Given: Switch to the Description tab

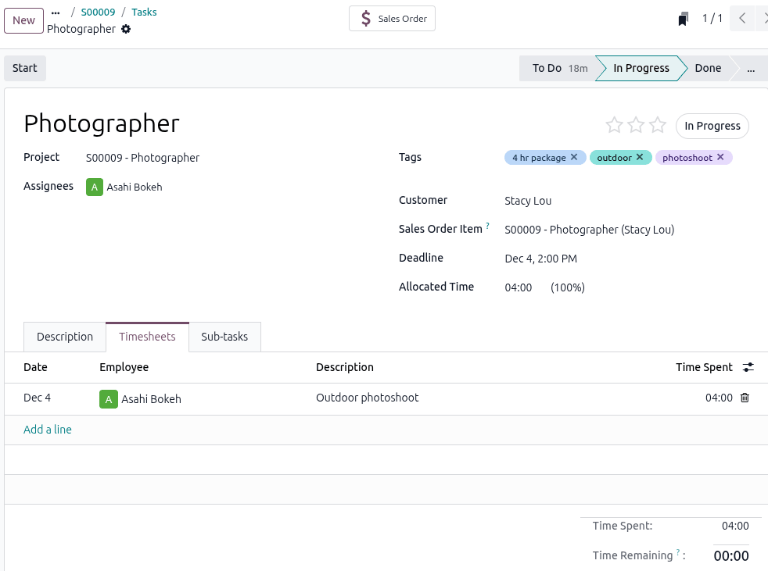Looking at the screenshot, I should click(x=64, y=337).
